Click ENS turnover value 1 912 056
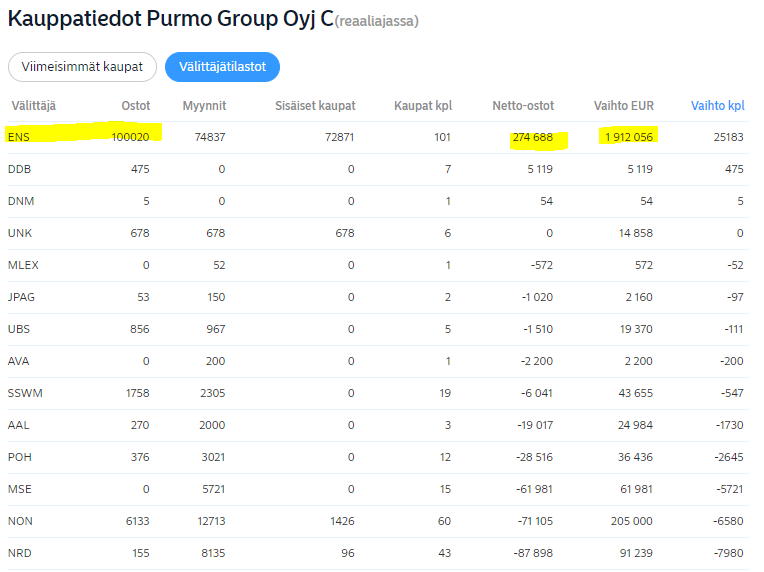 [x=628, y=137]
